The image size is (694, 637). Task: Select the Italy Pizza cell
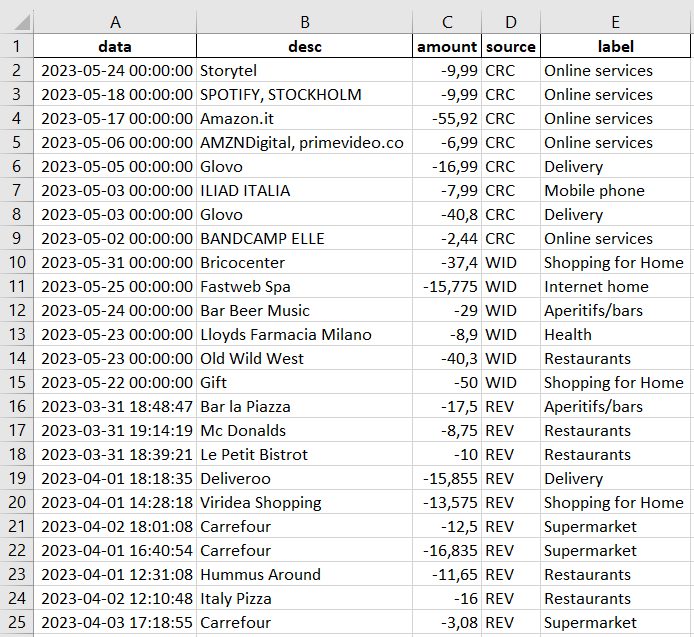click(305, 598)
